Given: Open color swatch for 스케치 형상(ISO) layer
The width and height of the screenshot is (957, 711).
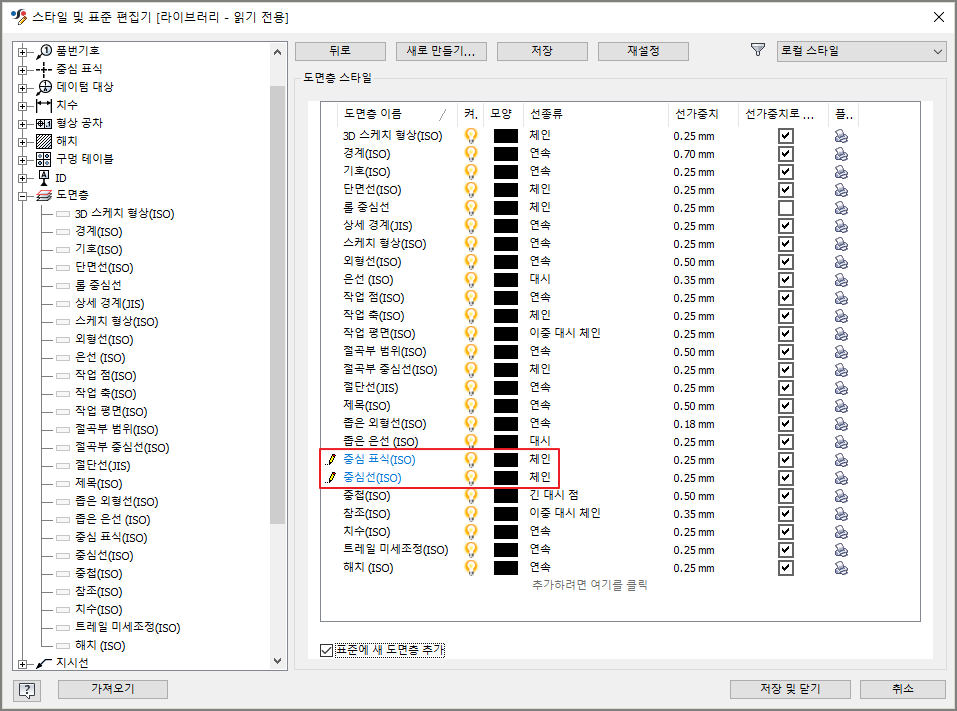Looking at the screenshot, I should [506, 244].
